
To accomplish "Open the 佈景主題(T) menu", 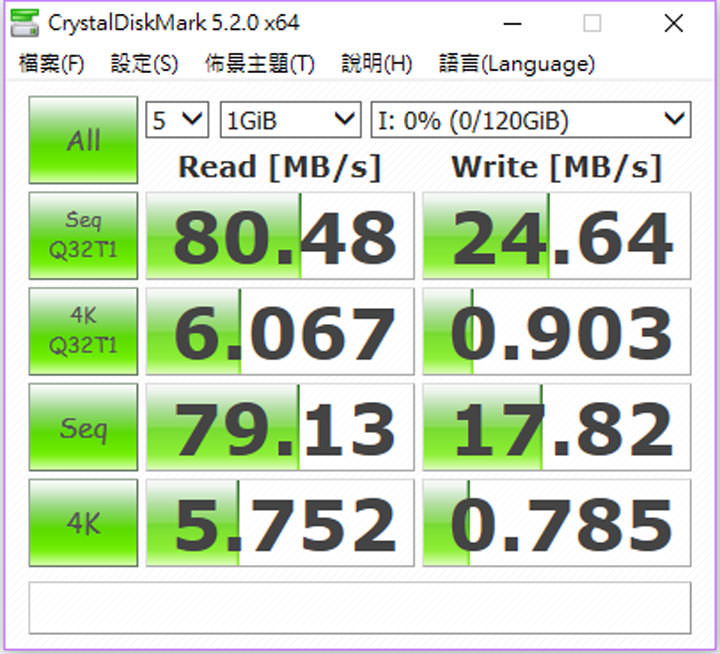I will tap(259, 64).
